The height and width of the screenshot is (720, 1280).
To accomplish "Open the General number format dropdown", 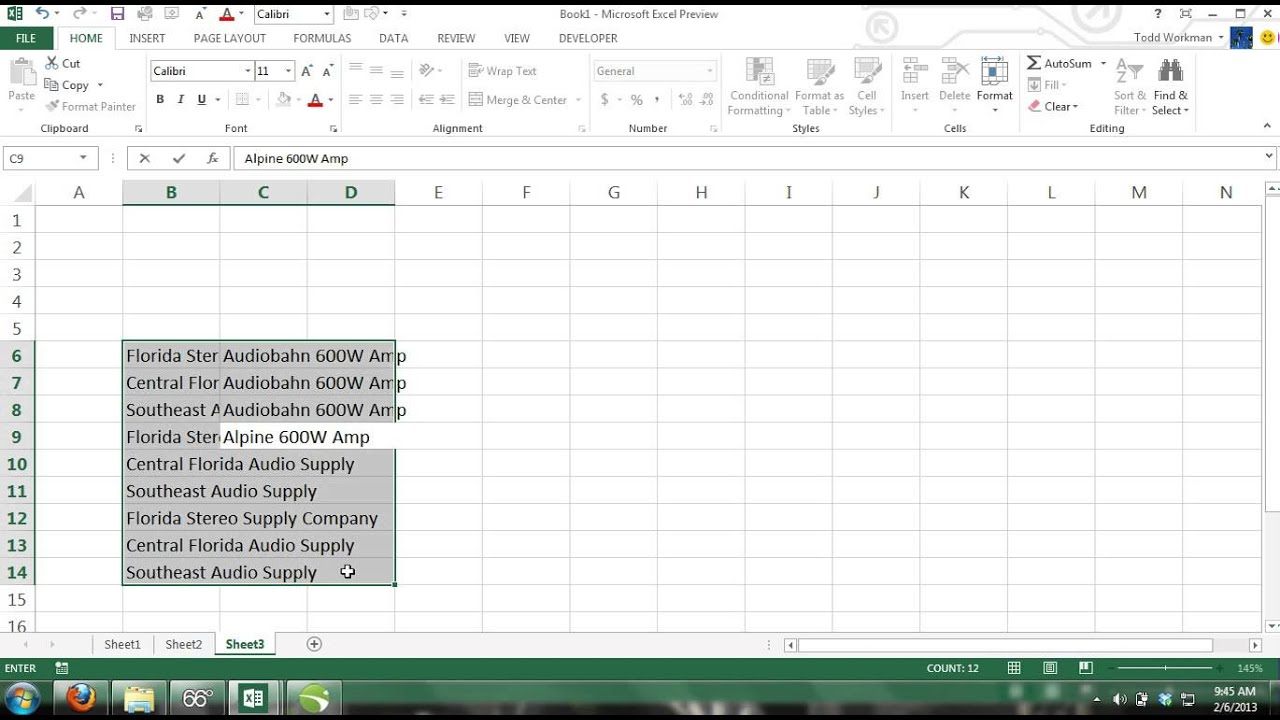I will pyautogui.click(x=710, y=71).
